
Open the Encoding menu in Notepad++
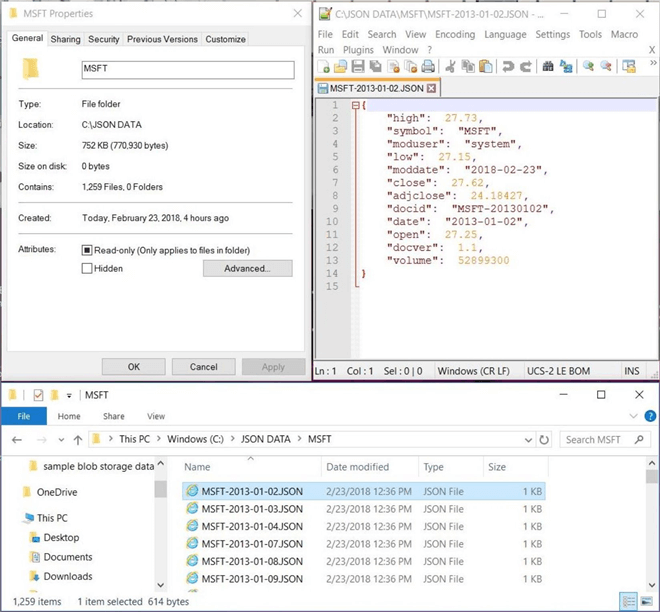[x=455, y=35]
